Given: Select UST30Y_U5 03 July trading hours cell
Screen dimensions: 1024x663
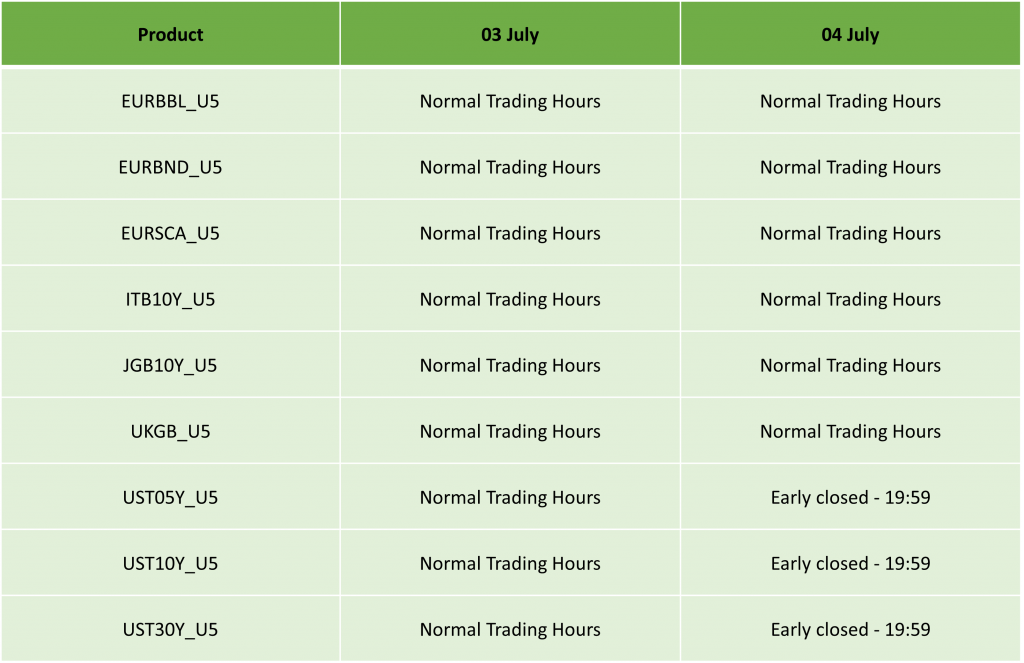Looking at the screenshot, I should [510, 629].
